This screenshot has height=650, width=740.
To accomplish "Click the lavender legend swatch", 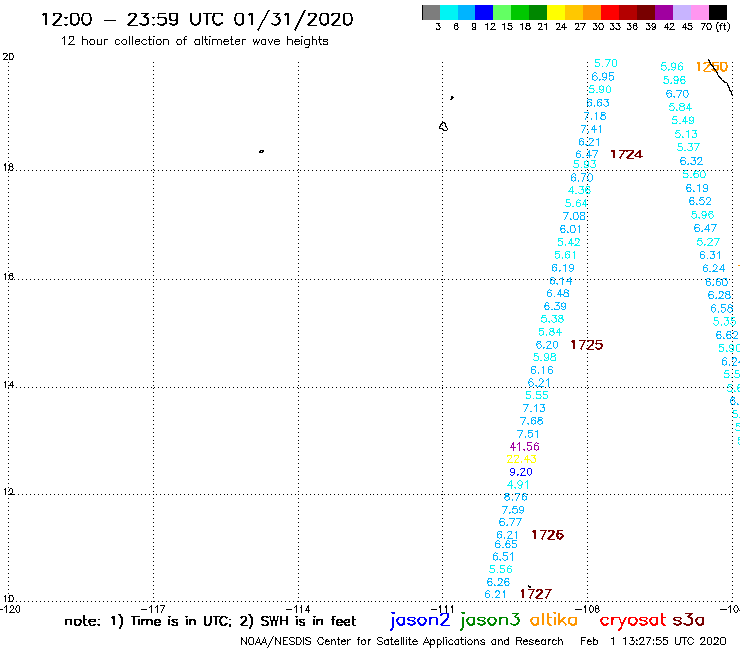I will tap(681, 12).
